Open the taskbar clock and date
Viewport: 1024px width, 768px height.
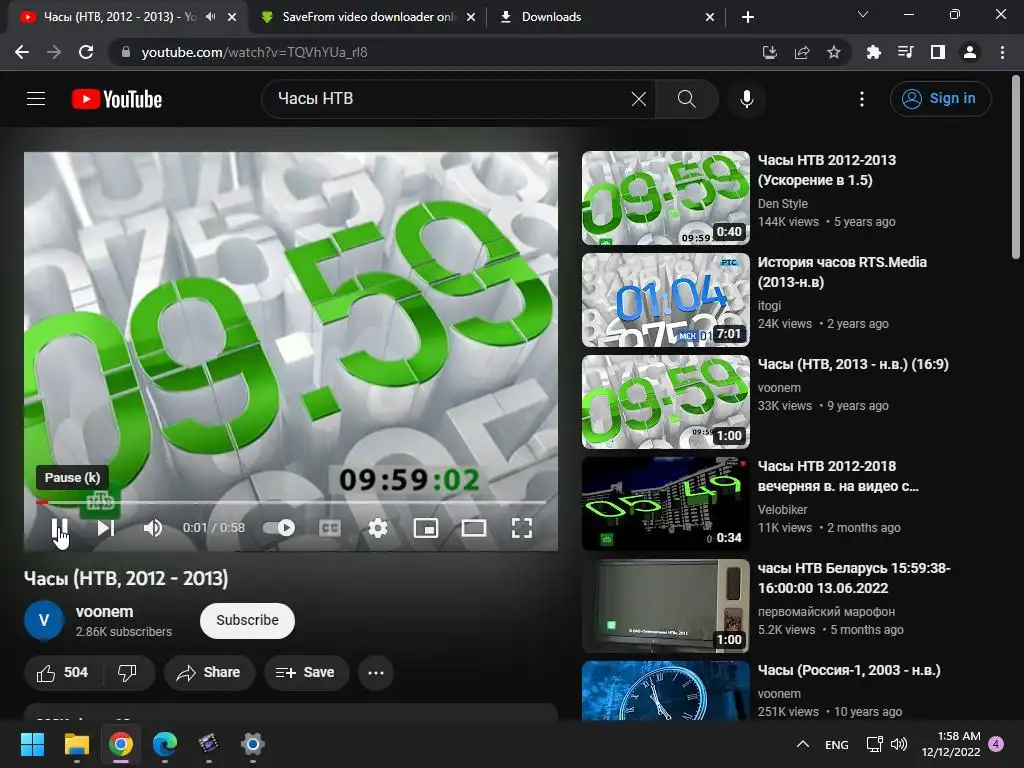952,744
